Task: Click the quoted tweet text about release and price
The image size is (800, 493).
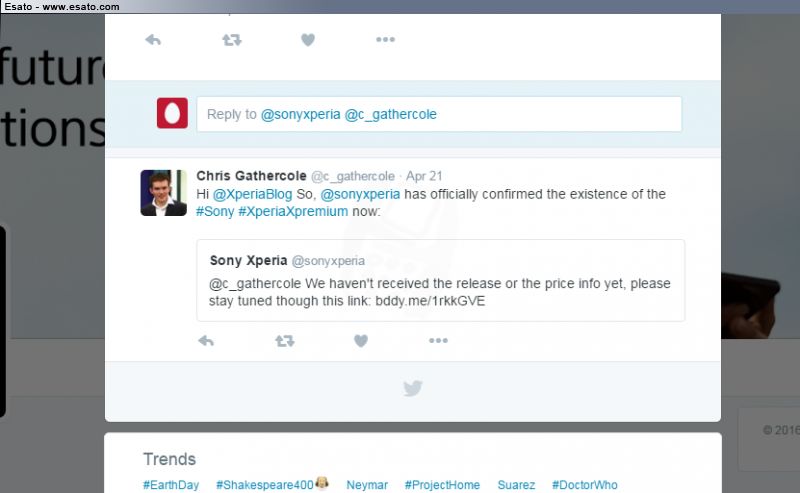Action: [440, 292]
